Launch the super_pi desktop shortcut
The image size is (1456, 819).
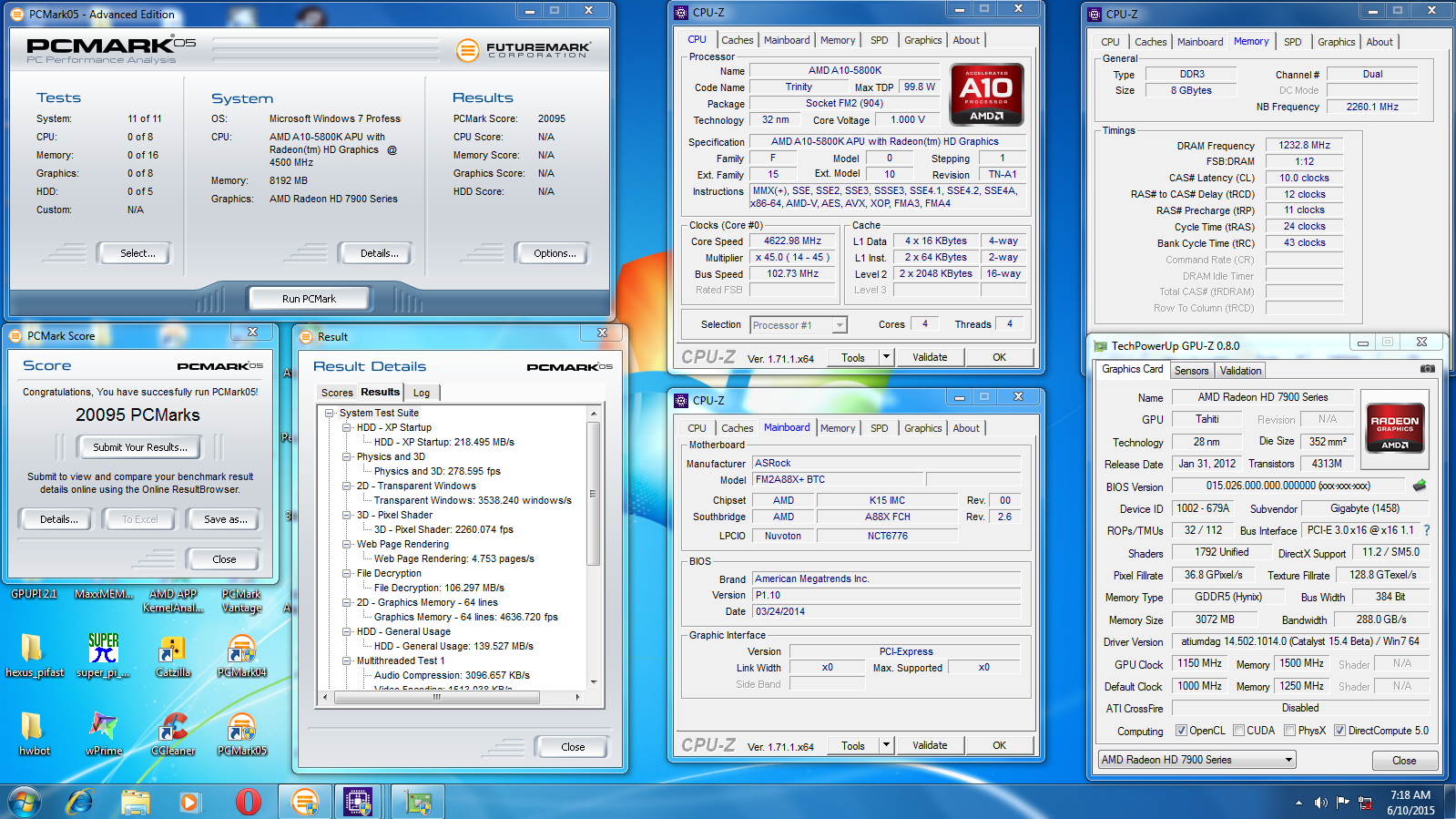[103, 655]
